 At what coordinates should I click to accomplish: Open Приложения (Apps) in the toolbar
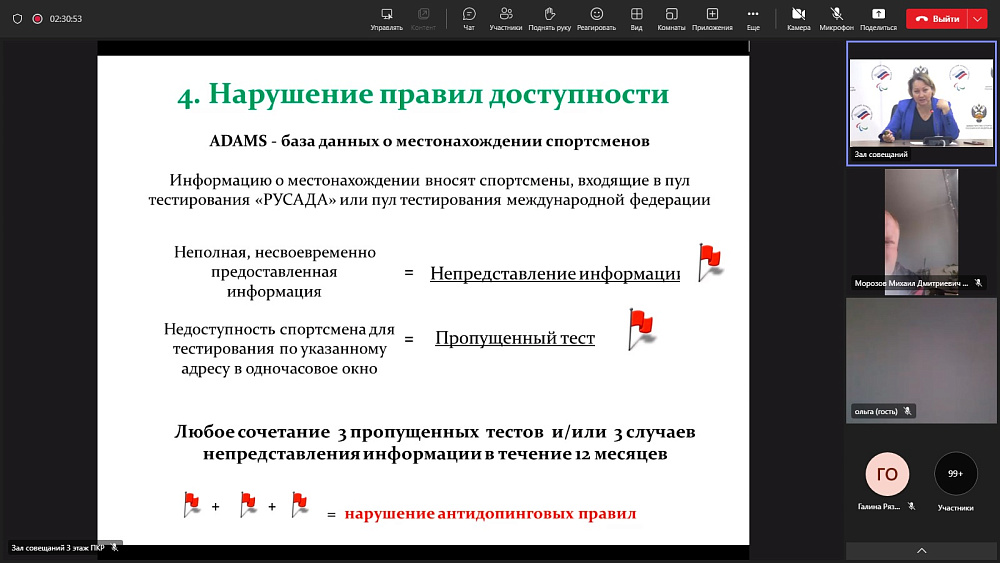click(x=712, y=18)
